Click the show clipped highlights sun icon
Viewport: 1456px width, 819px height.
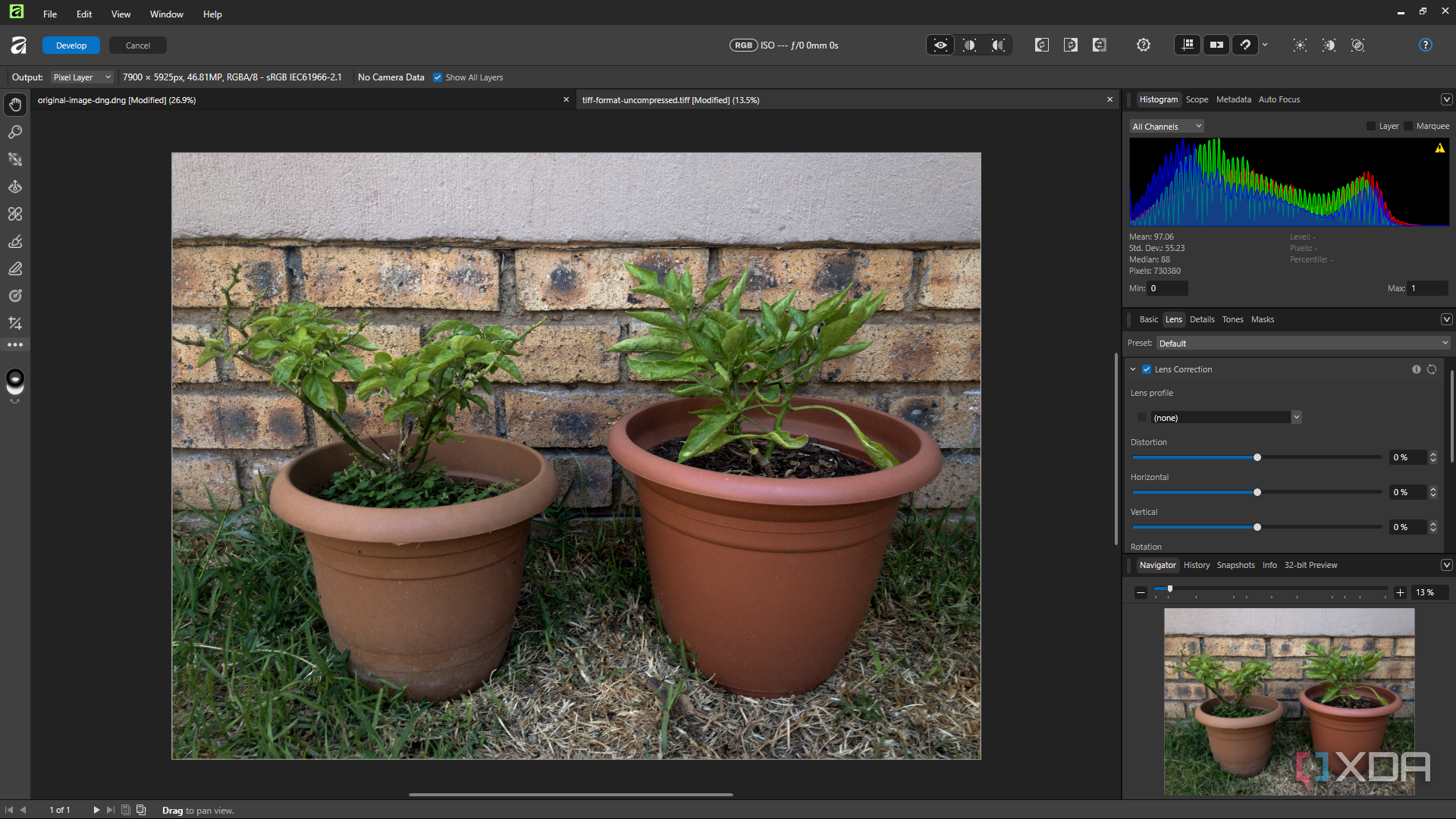pos(1300,45)
